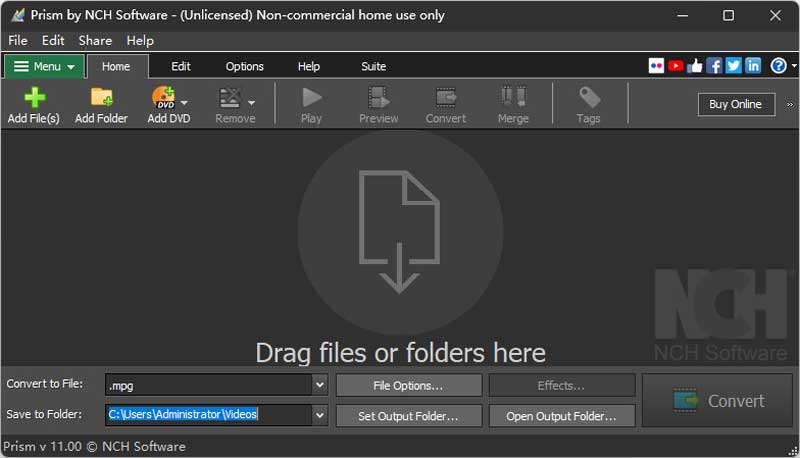This screenshot has height=458, width=800.
Task: Click the Prism app icon in title bar
Action: [x=17, y=15]
